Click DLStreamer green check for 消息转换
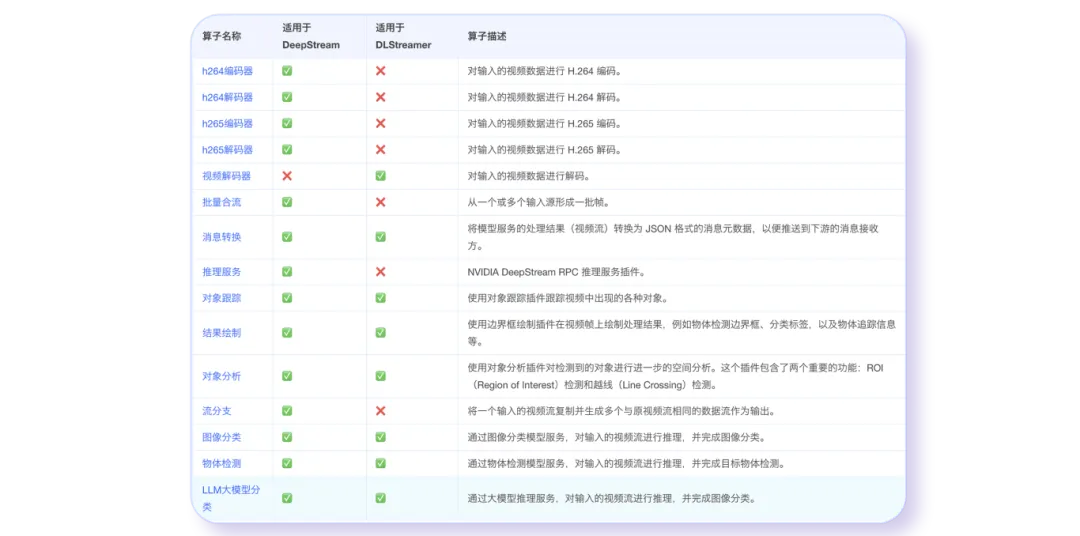The height and width of the screenshot is (536, 1080). pyautogui.click(x=380, y=237)
